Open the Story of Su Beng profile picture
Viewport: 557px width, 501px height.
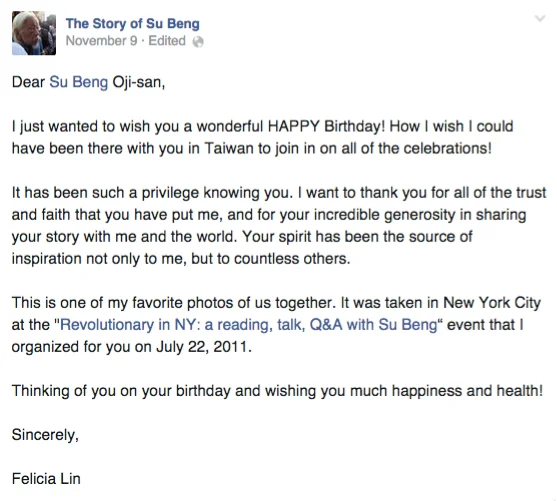pyautogui.click(x=34, y=33)
